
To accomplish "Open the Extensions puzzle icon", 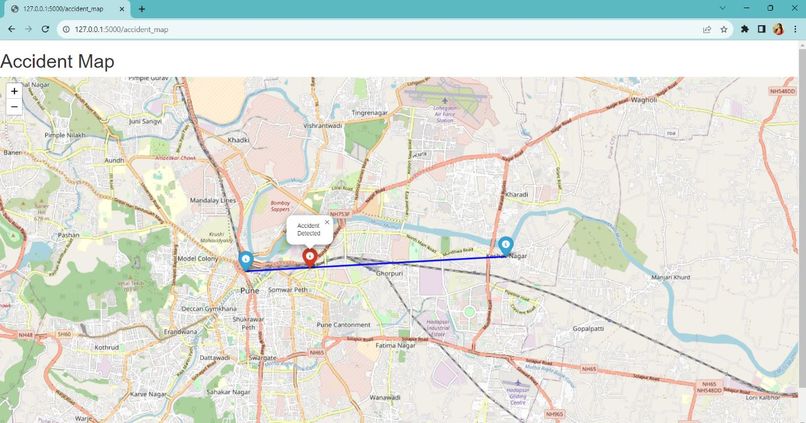I will 744,29.
